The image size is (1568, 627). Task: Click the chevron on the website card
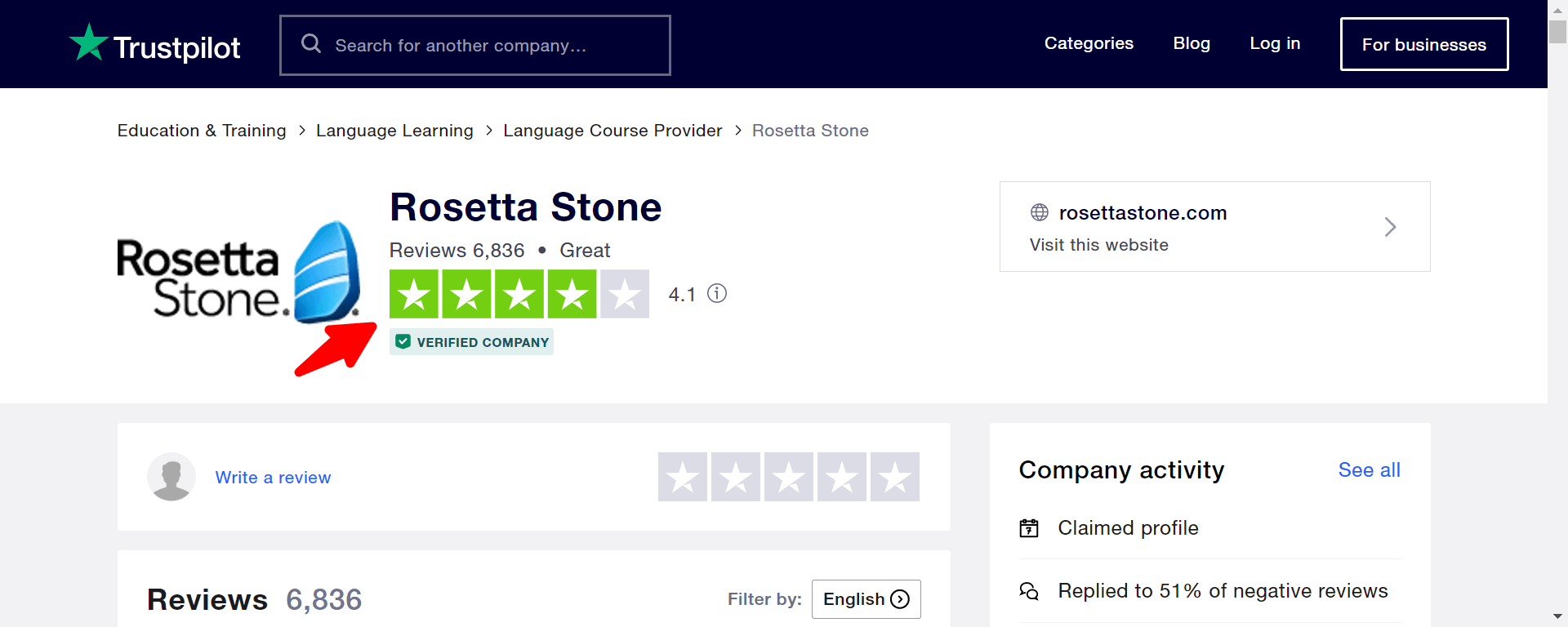pyautogui.click(x=1390, y=227)
